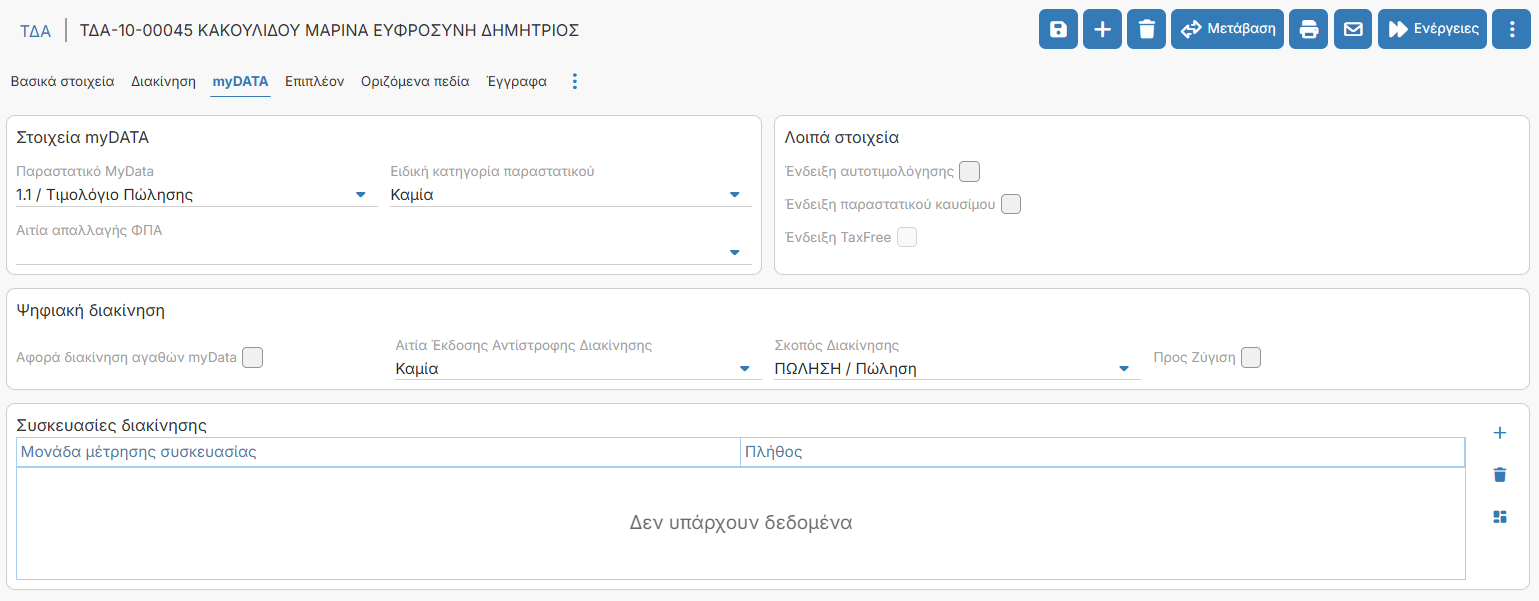Viewport: 1539px width, 601px height.
Task: Print the document with the printer icon
Action: coord(1309,29)
